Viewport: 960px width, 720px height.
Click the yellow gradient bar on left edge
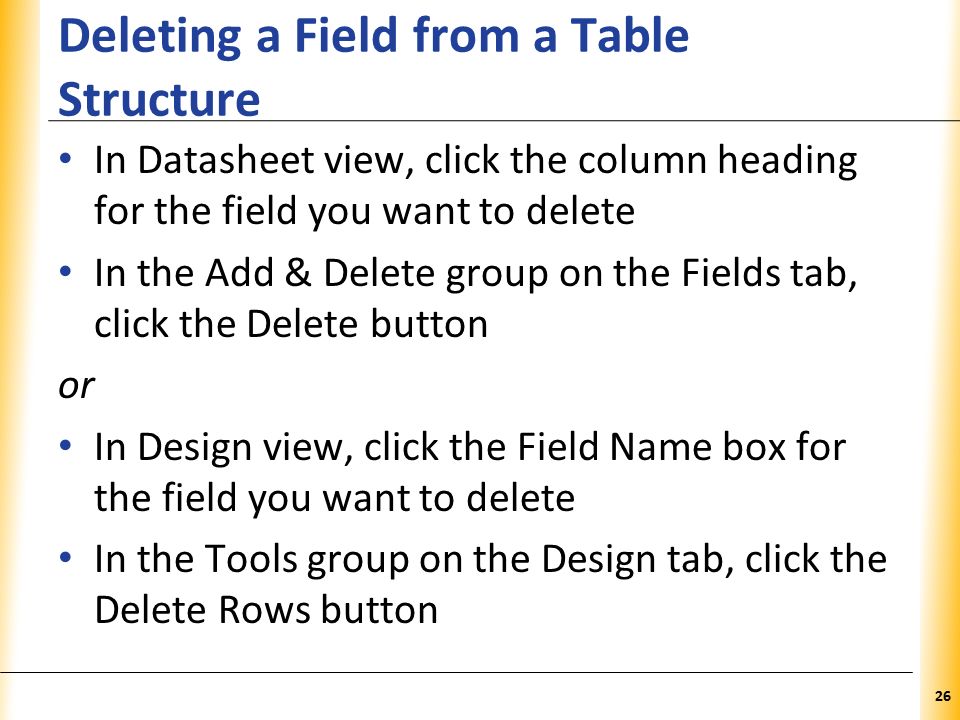[x=18, y=360]
